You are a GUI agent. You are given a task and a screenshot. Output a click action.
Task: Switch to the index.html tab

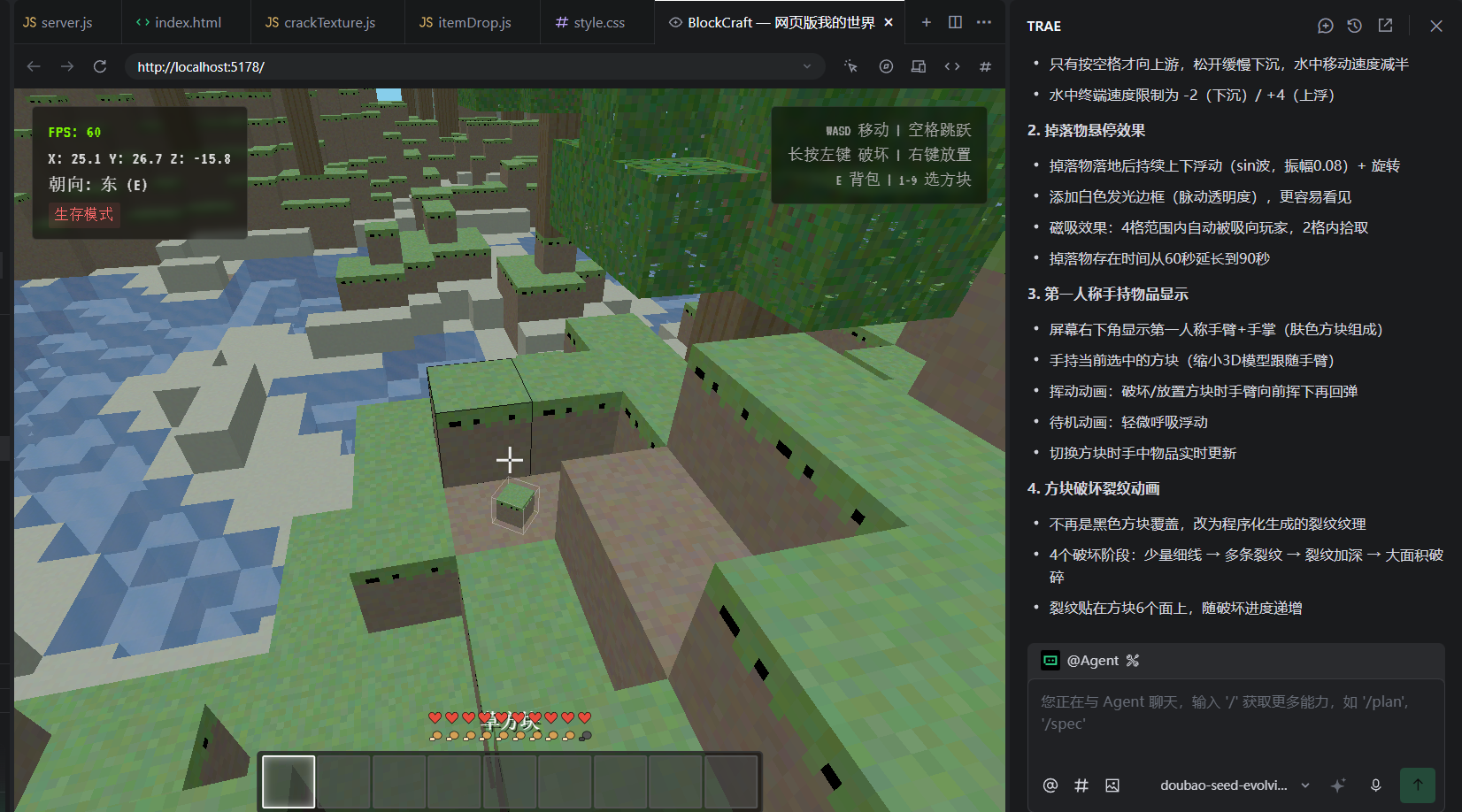(x=178, y=22)
